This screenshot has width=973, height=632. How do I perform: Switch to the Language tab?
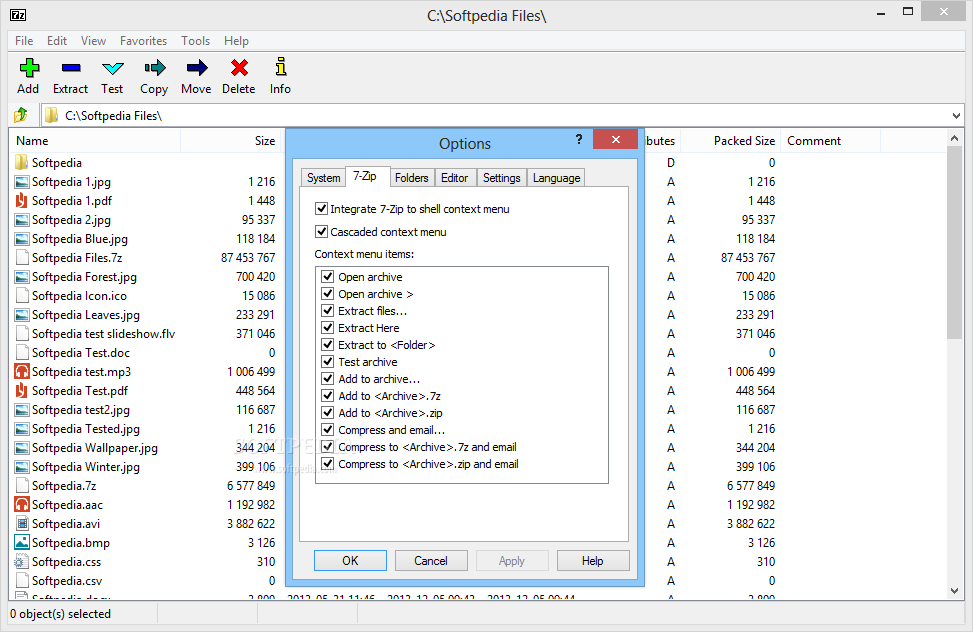coord(556,178)
